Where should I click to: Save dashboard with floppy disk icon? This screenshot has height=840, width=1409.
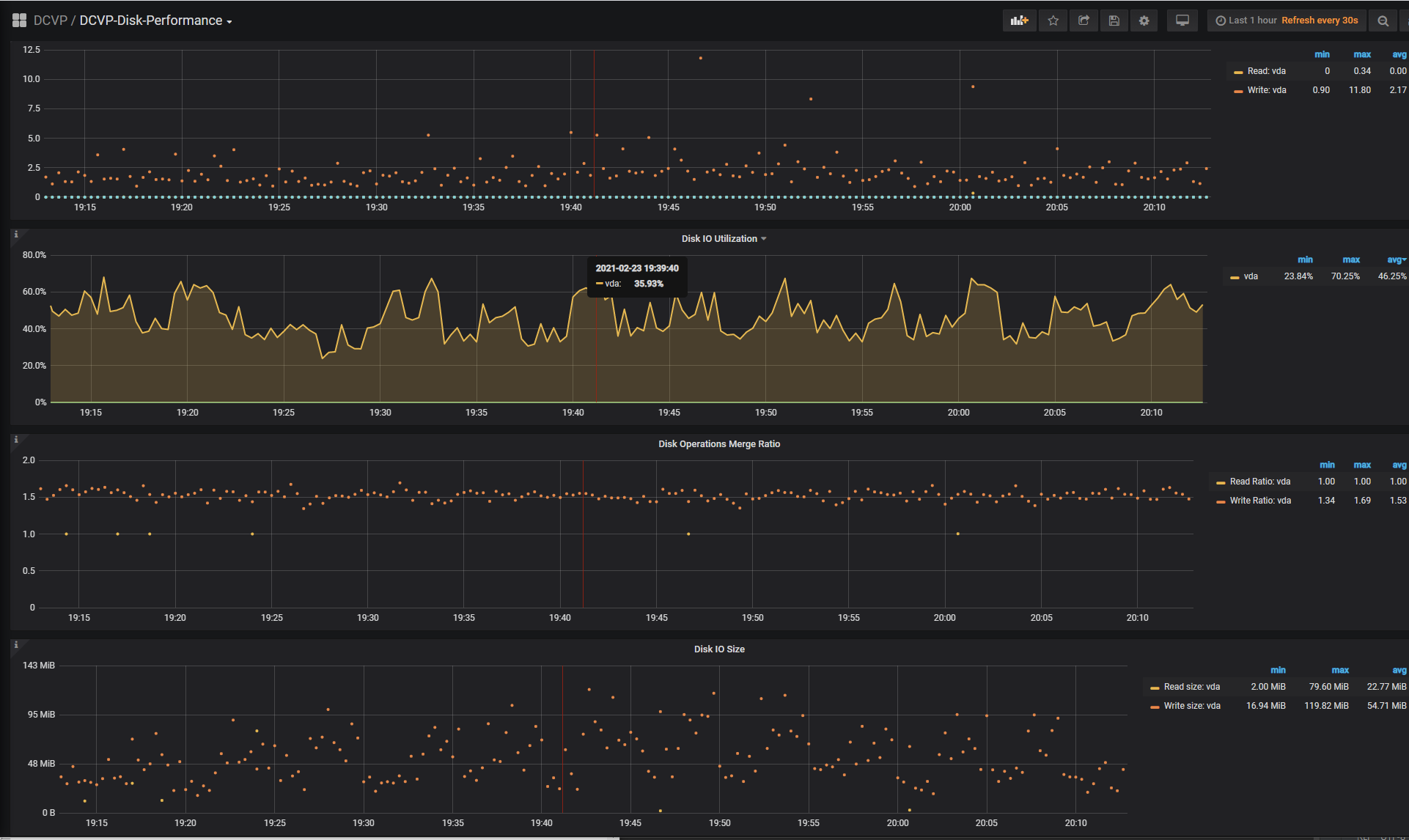tap(1114, 21)
